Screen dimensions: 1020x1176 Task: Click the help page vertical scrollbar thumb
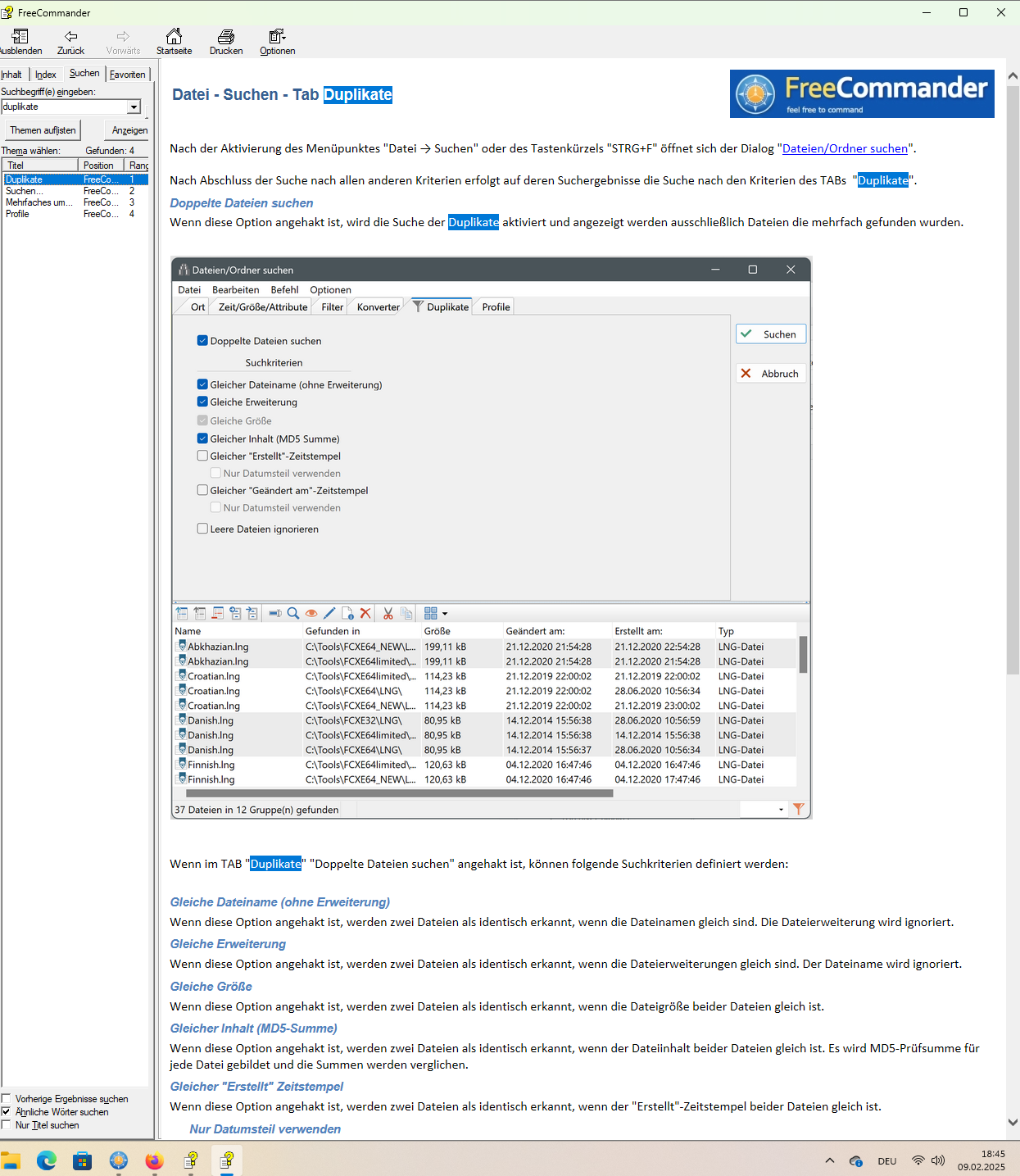pyautogui.click(x=1013, y=379)
